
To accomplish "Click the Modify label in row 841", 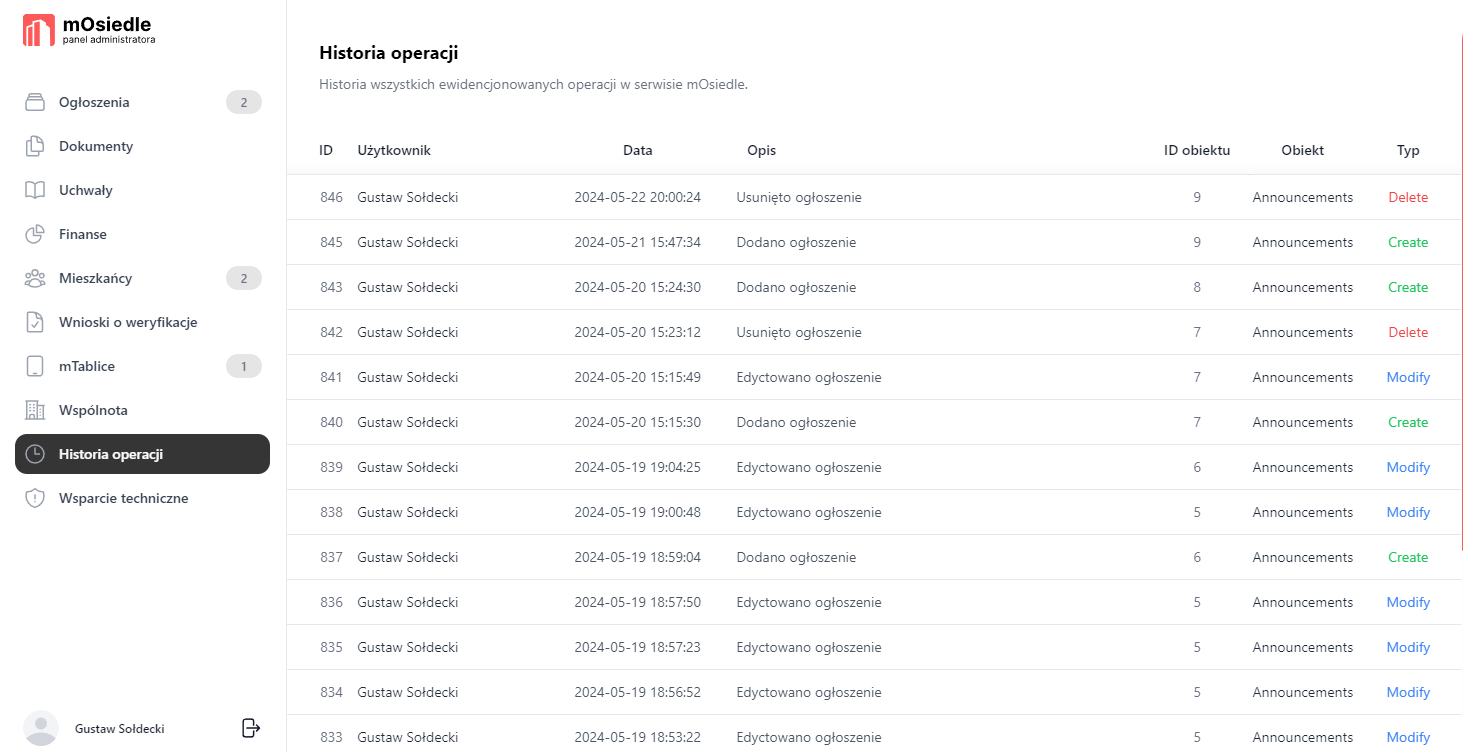I will (1408, 377).
